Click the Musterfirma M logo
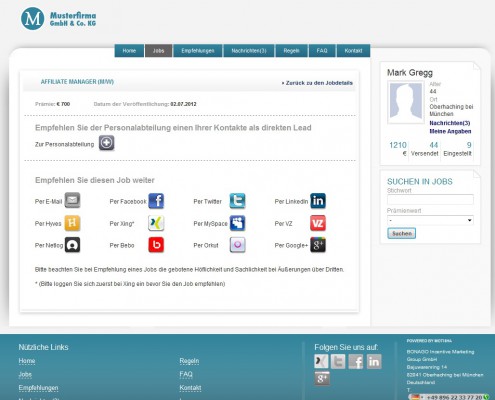Image resolution: width=495 pixels, height=400 pixels. [x=32, y=19]
